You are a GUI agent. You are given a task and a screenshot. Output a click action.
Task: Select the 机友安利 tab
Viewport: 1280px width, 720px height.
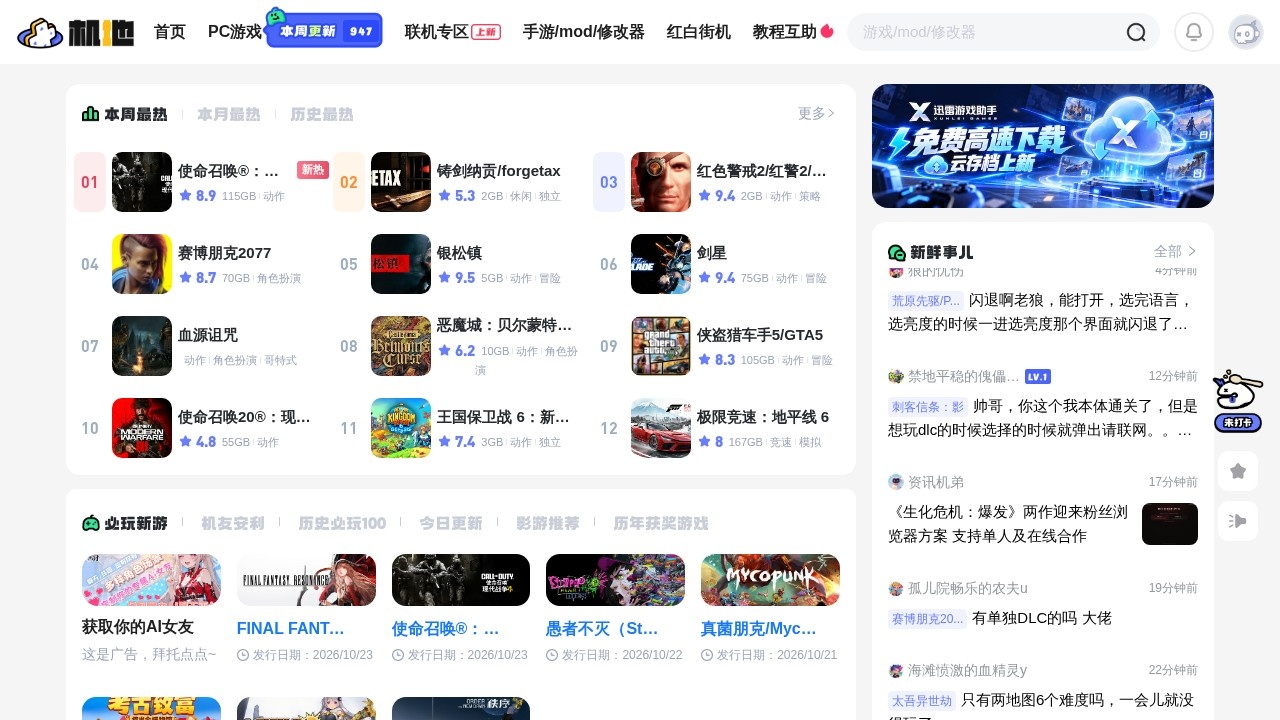pos(233,523)
